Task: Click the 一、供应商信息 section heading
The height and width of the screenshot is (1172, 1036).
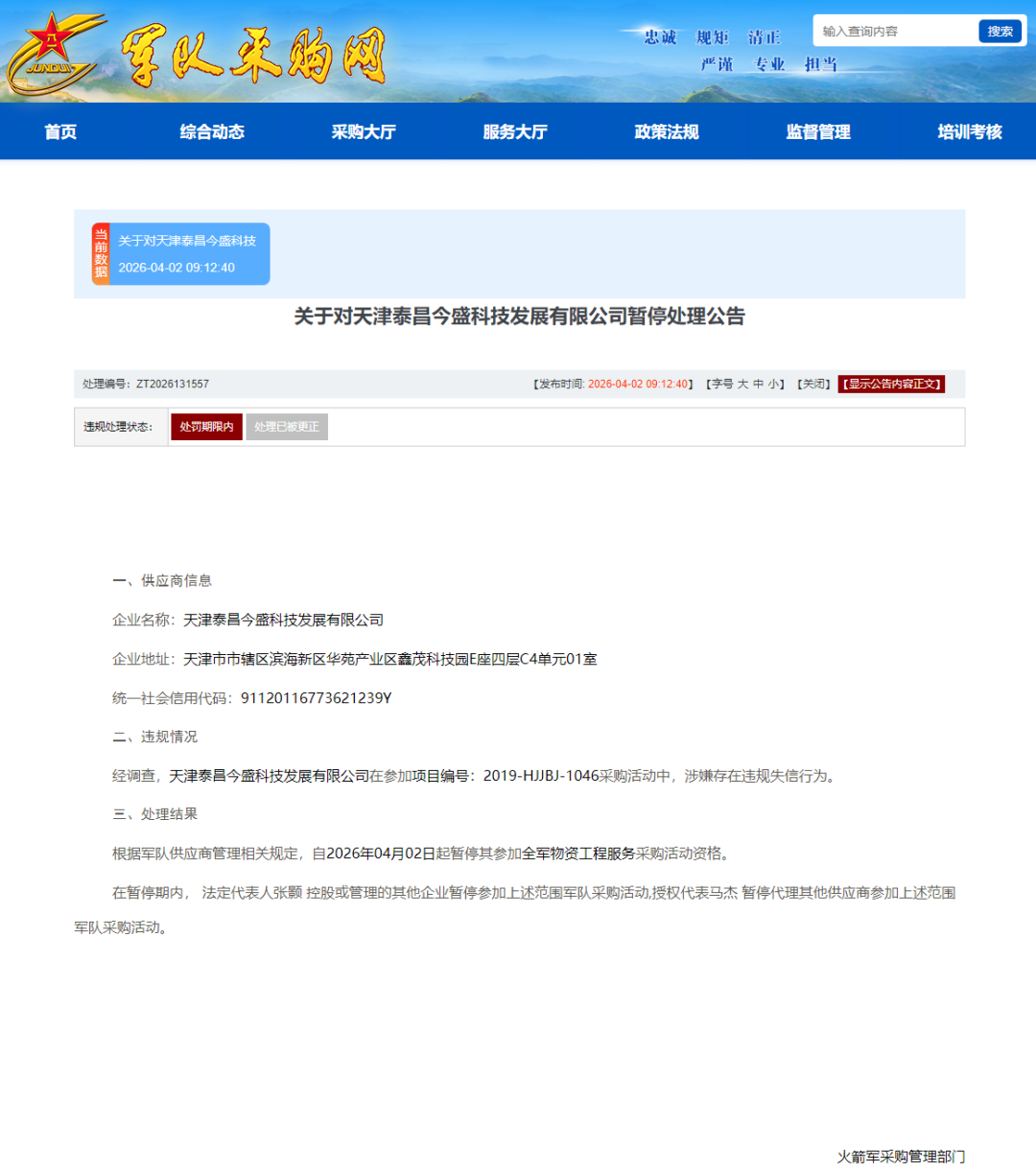Action: click(x=162, y=580)
